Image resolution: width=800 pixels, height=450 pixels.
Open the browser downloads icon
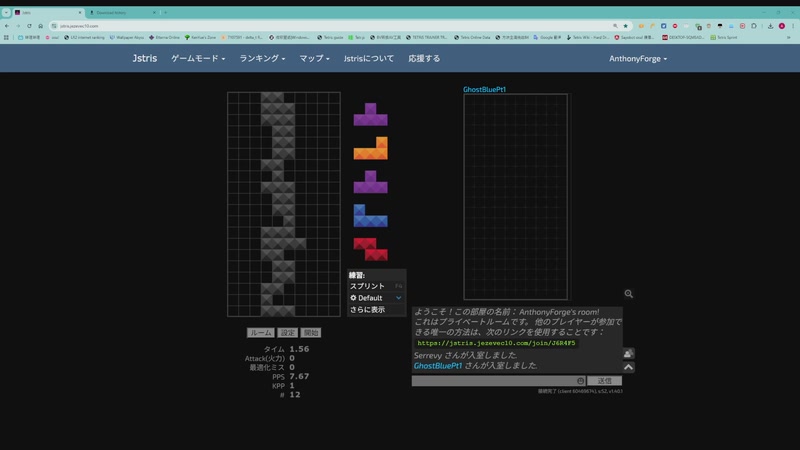click(x=770, y=26)
